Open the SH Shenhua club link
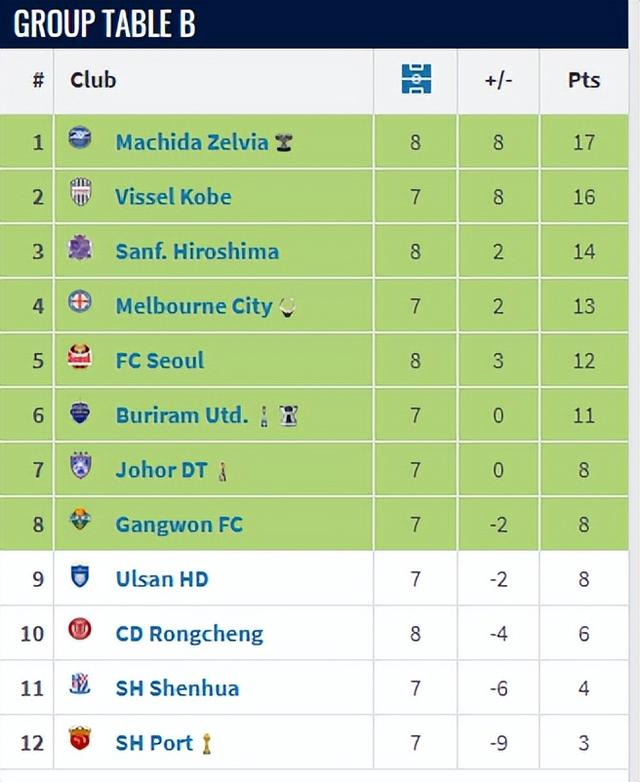 point(177,688)
